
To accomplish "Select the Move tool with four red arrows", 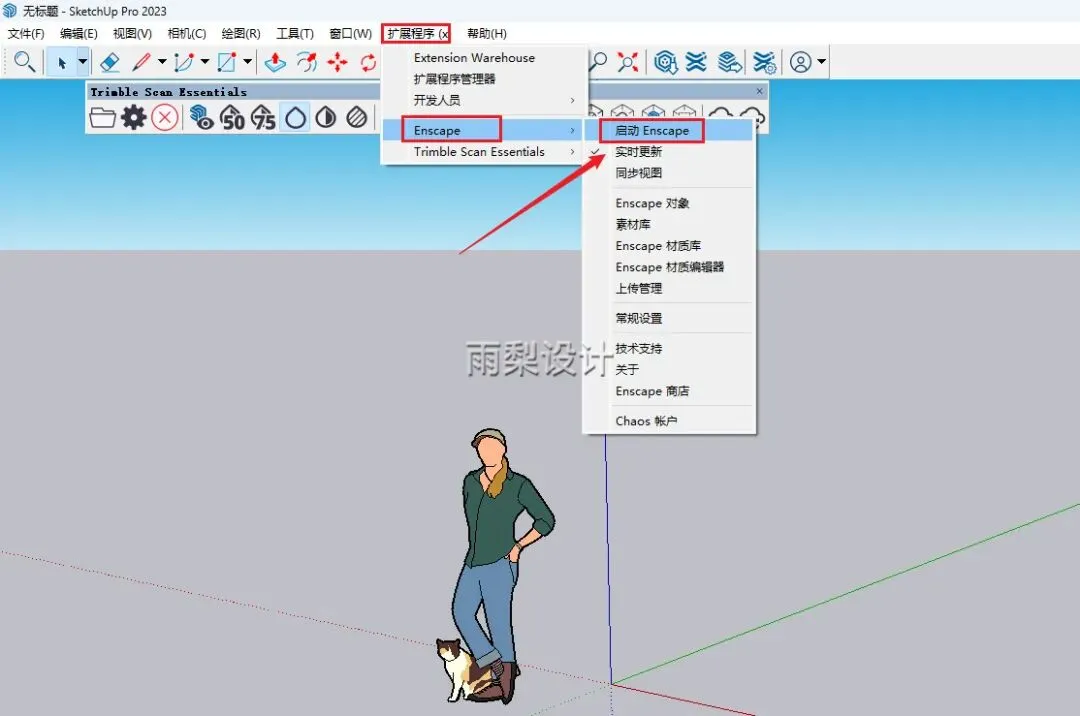I will (338, 62).
